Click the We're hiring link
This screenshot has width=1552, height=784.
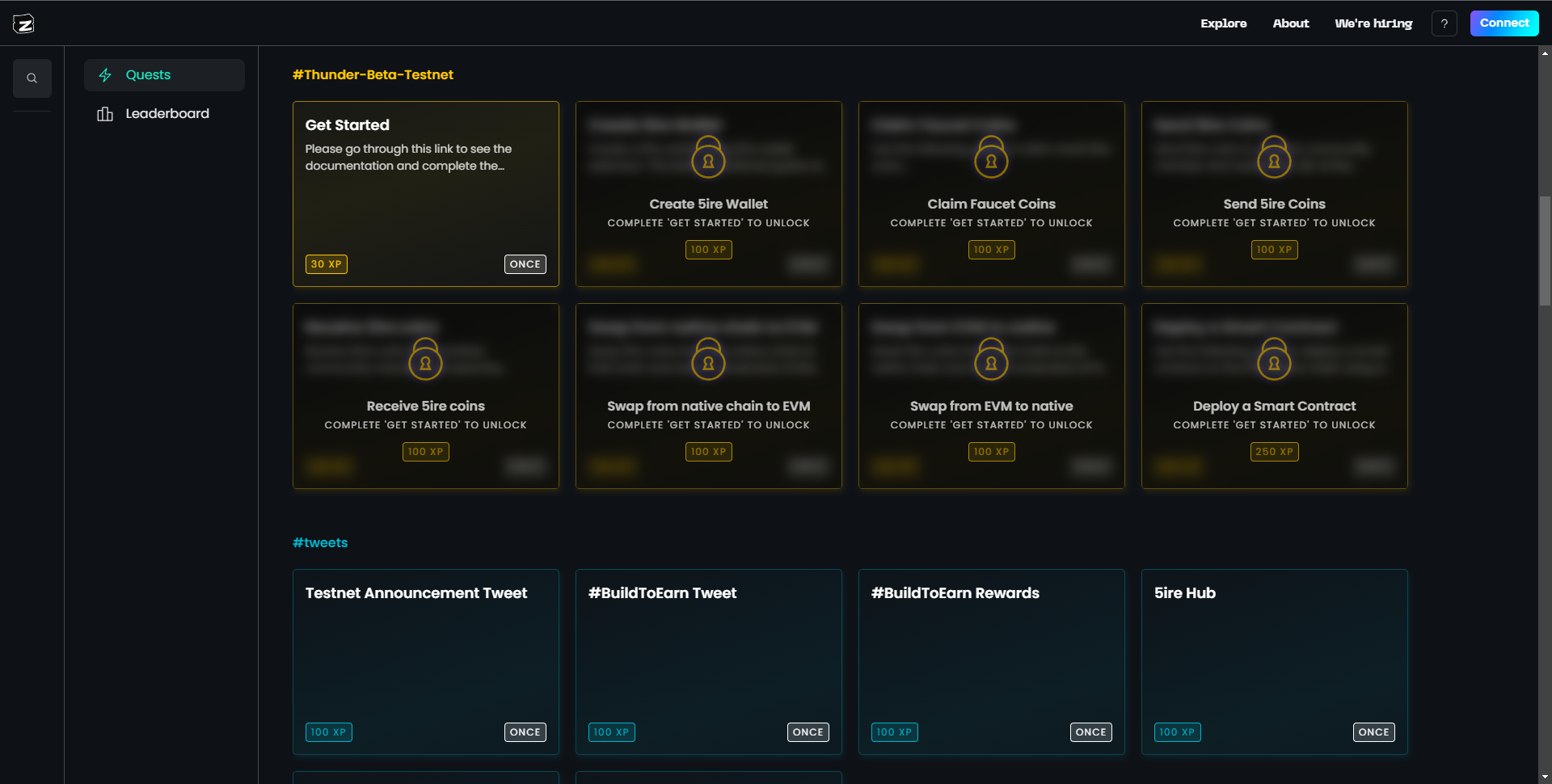point(1373,23)
